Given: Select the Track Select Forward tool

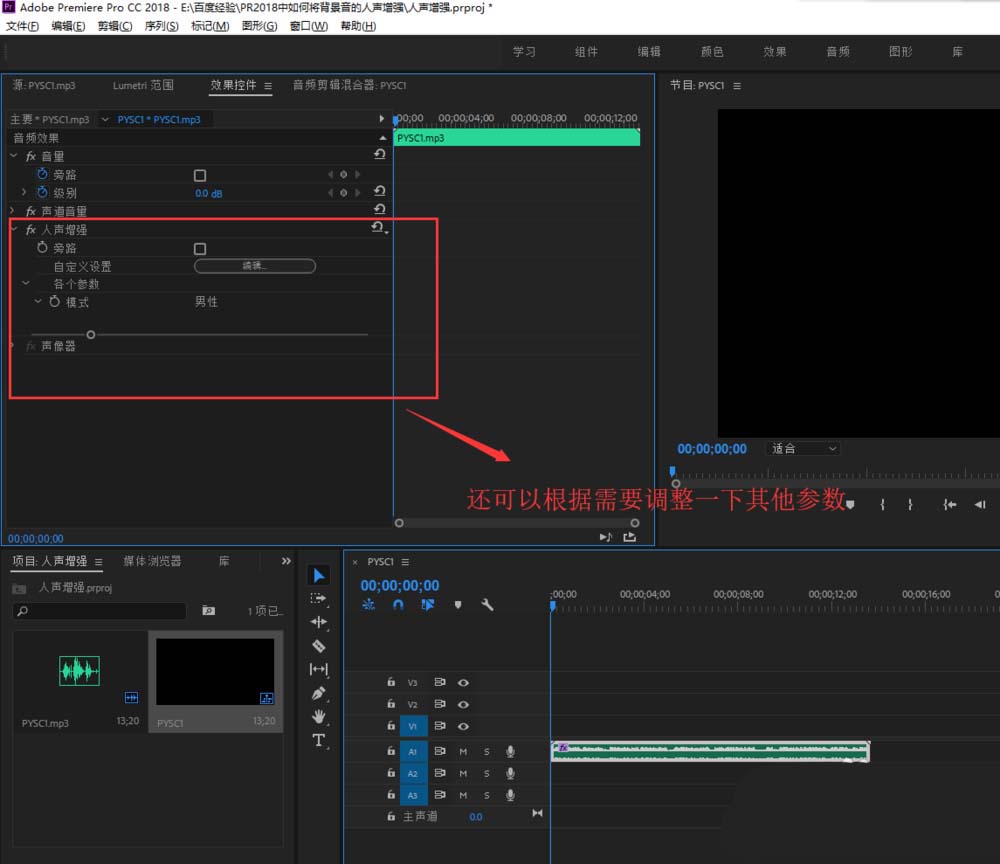Looking at the screenshot, I should point(318,599).
